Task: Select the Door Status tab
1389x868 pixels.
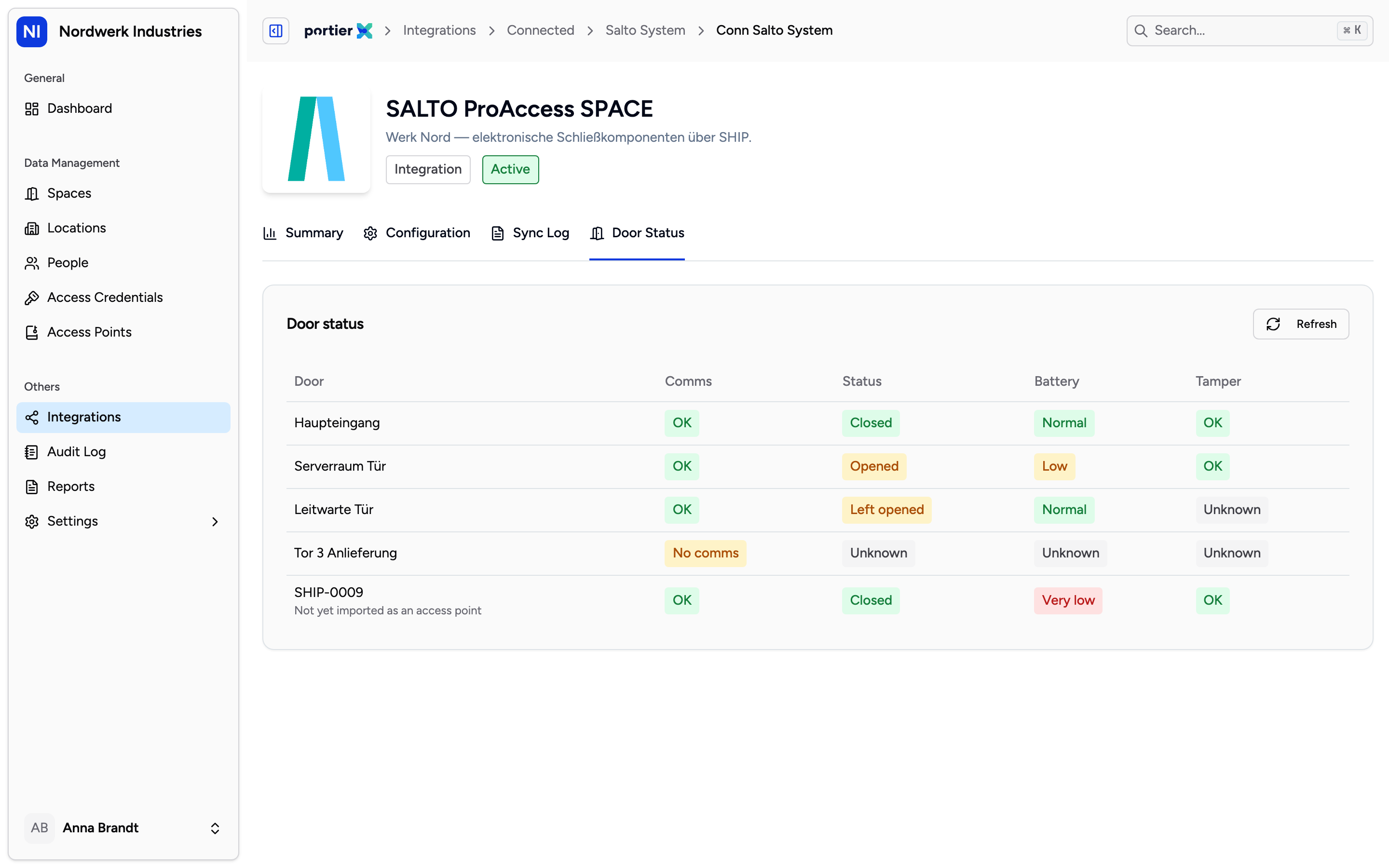Action: 637,233
